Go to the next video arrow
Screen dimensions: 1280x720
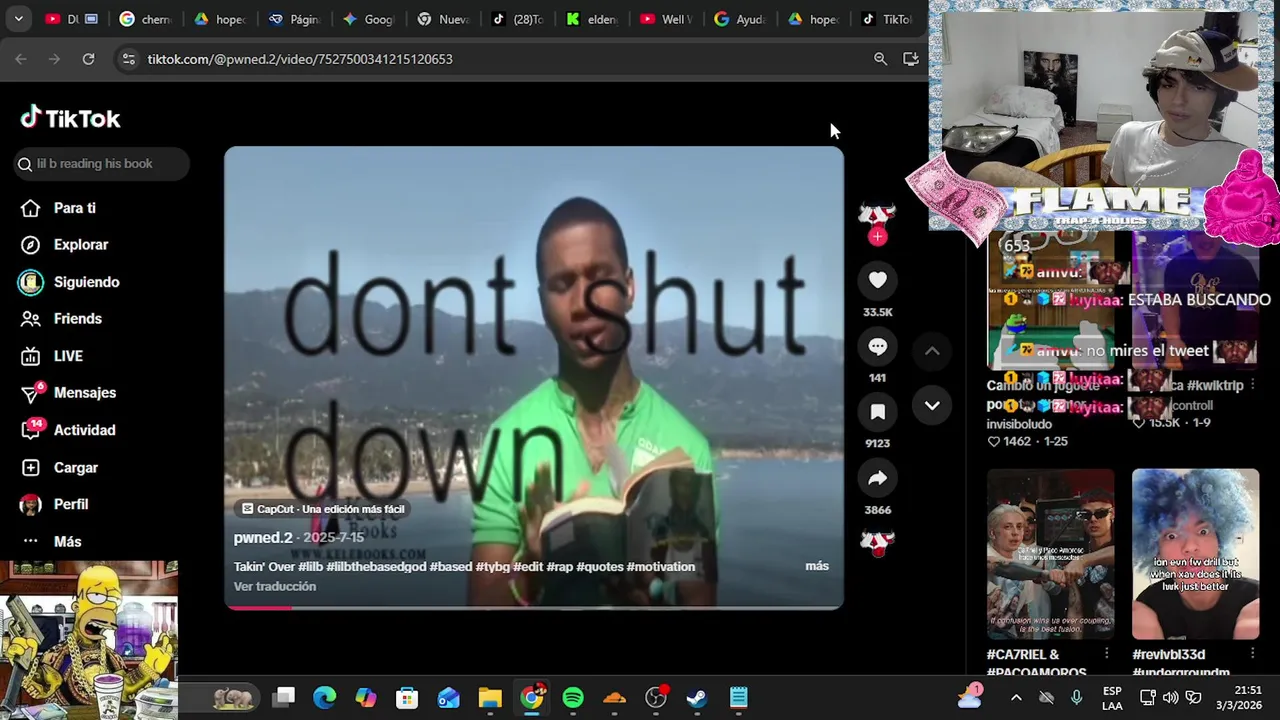click(x=932, y=405)
